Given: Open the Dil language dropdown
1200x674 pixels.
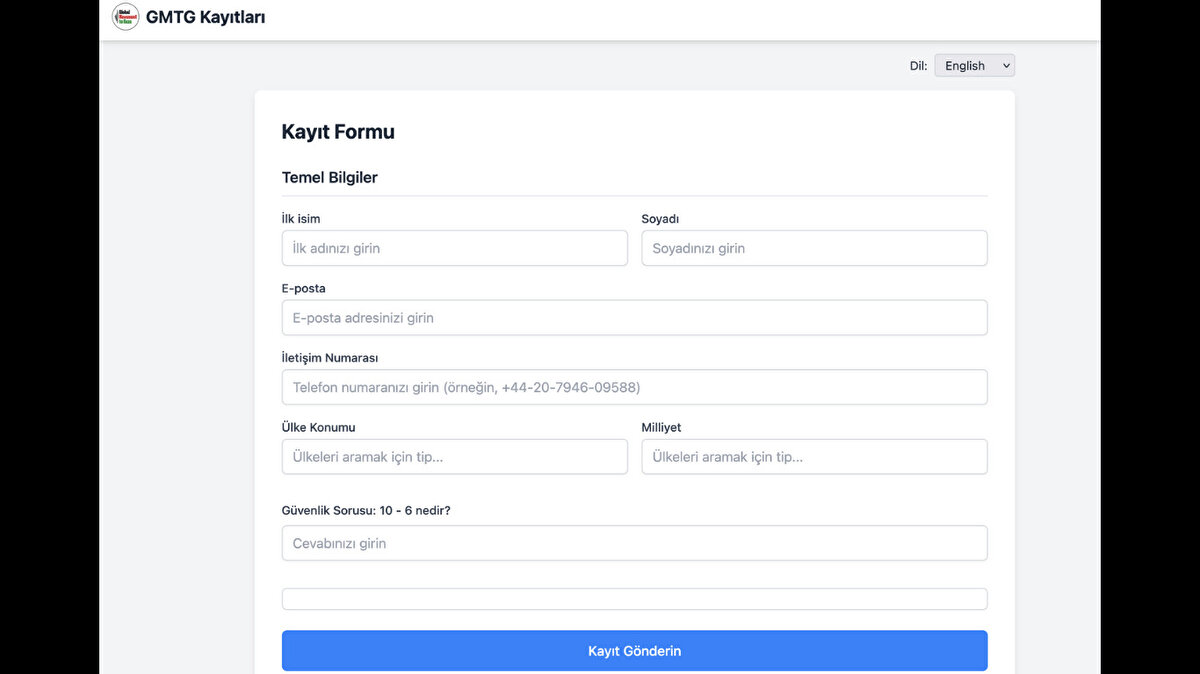Looking at the screenshot, I should tap(974, 66).
